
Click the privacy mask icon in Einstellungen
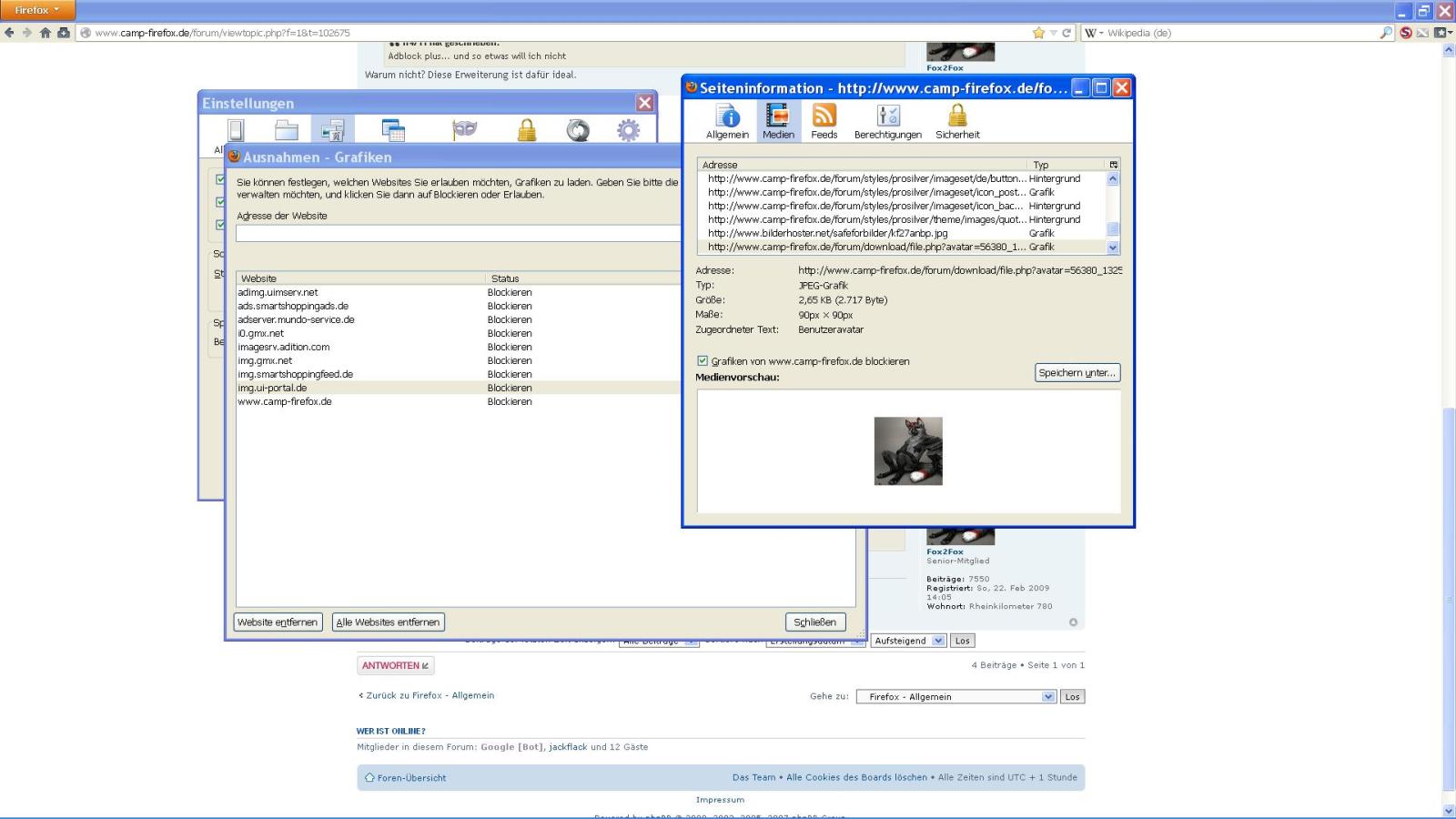(x=465, y=130)
